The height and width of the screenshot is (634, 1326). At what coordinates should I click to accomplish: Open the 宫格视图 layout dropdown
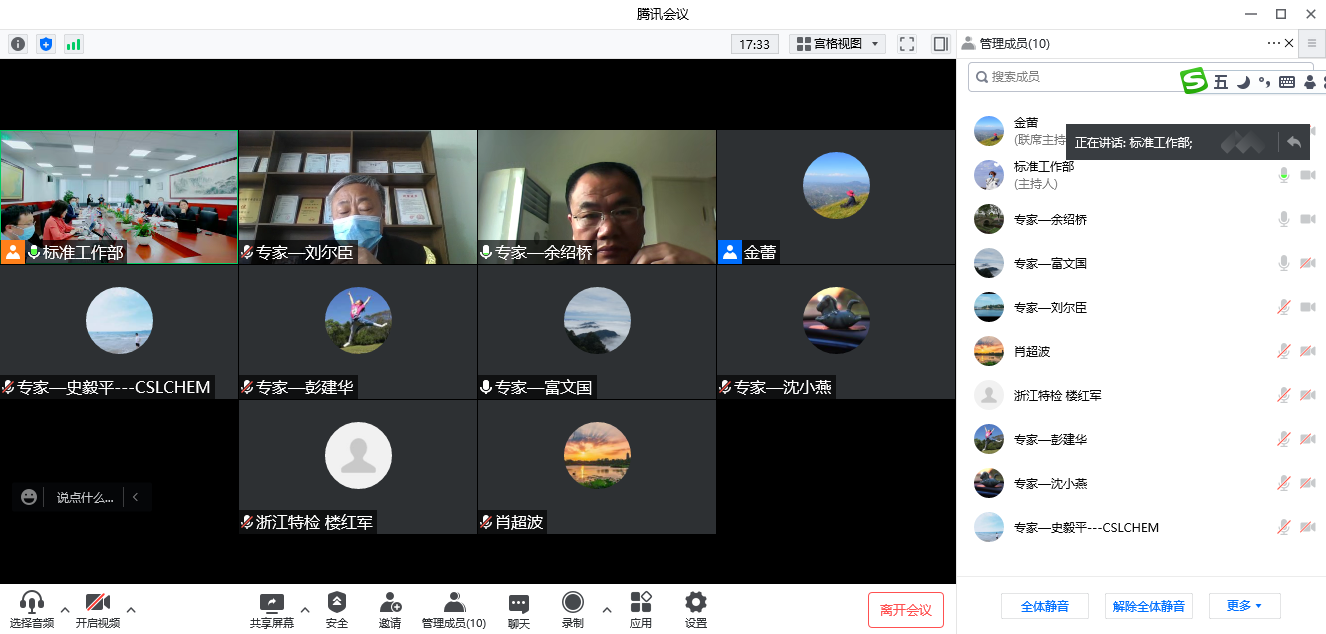[837, 44]
